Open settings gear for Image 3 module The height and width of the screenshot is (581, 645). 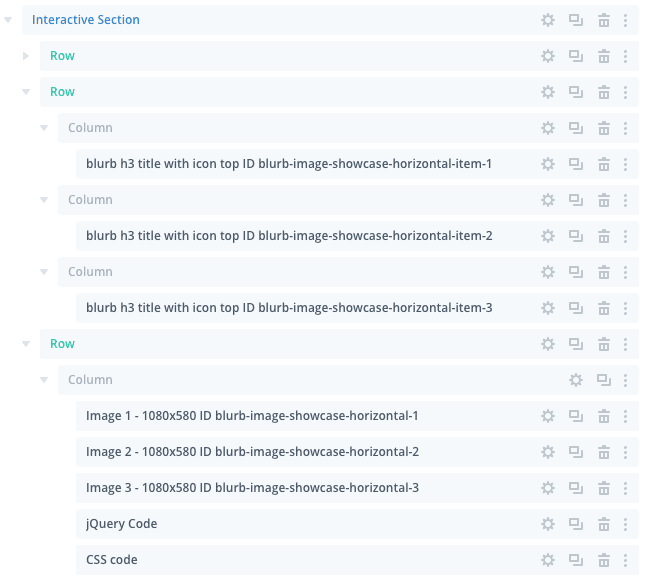click(548, 488)
